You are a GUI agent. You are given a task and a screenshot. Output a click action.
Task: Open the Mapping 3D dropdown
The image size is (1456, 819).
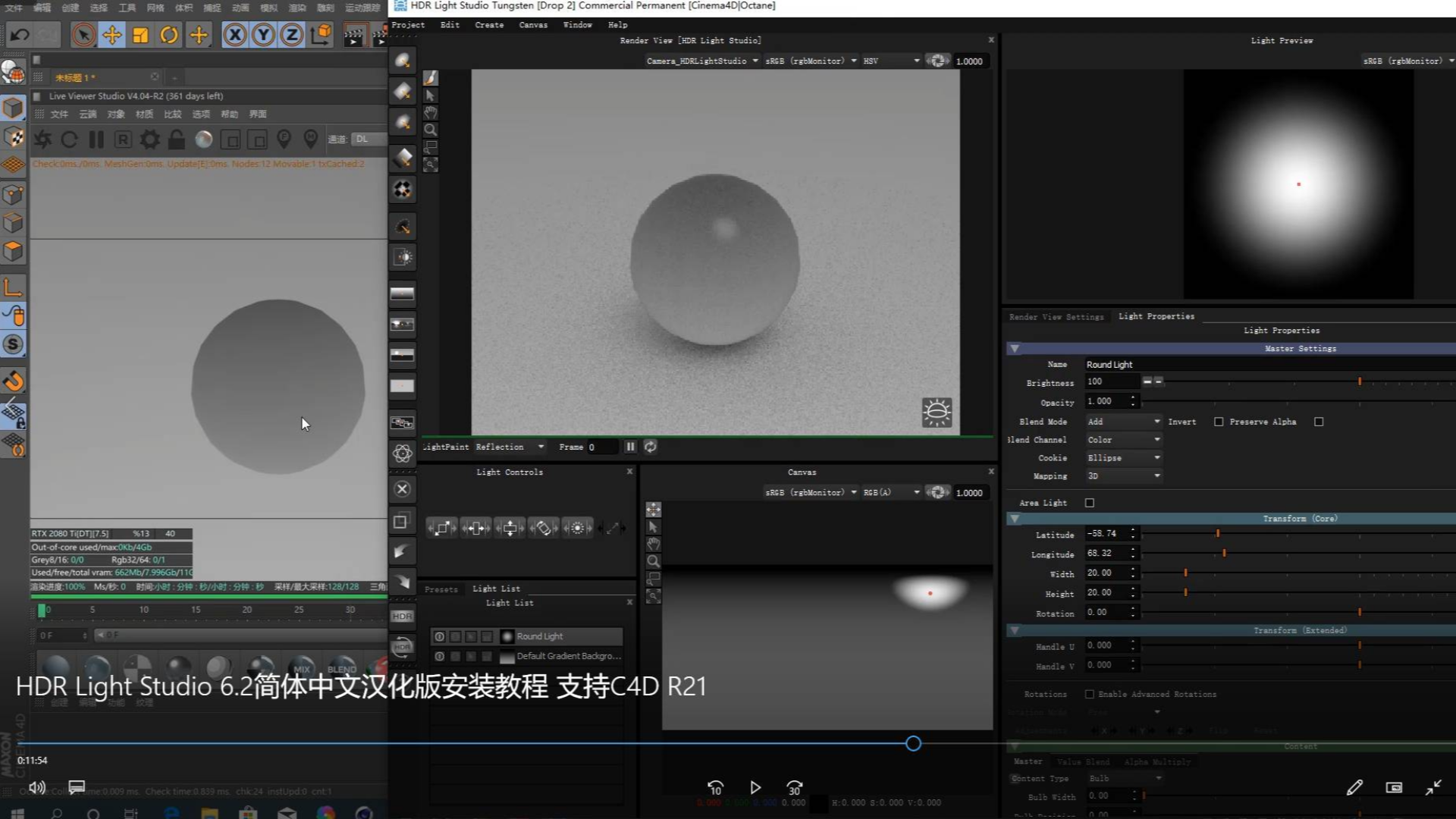(x=1123, y=476)
